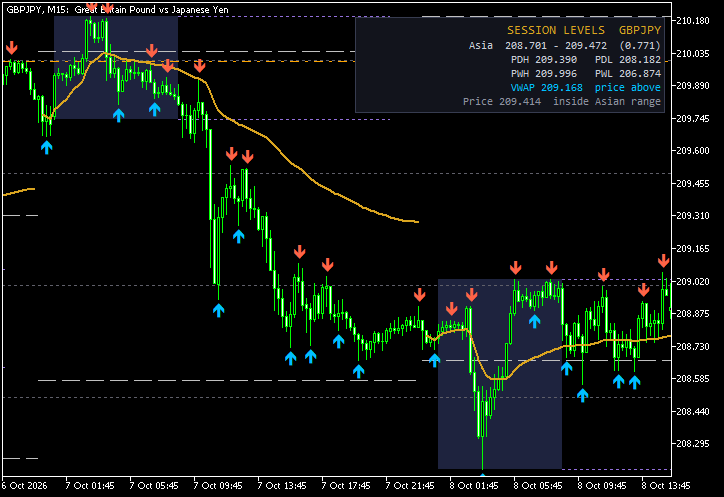Viewport: 724px width, 497px height.
Task: Select the shaded Asian session box on 7 Oct
Action: coord(116,67)
